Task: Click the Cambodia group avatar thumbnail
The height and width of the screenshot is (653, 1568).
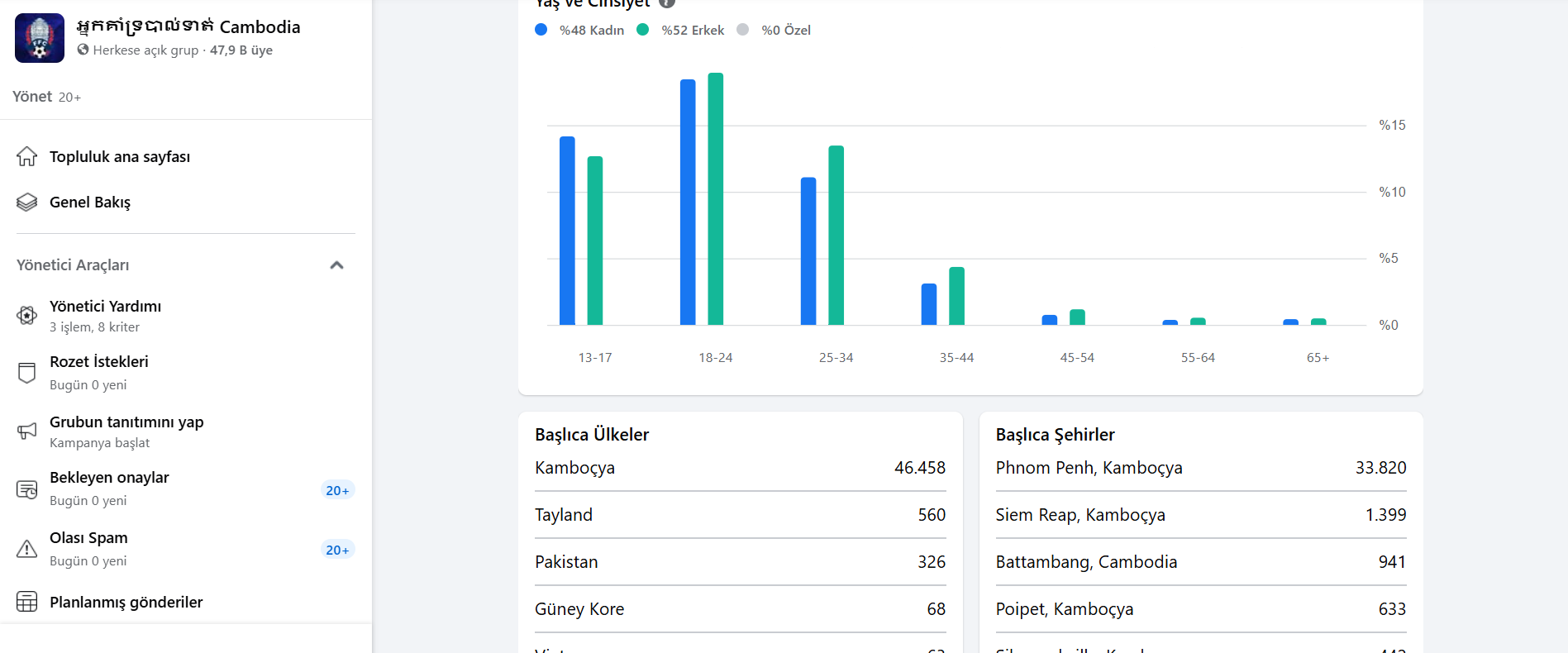Action: [40, 38]
